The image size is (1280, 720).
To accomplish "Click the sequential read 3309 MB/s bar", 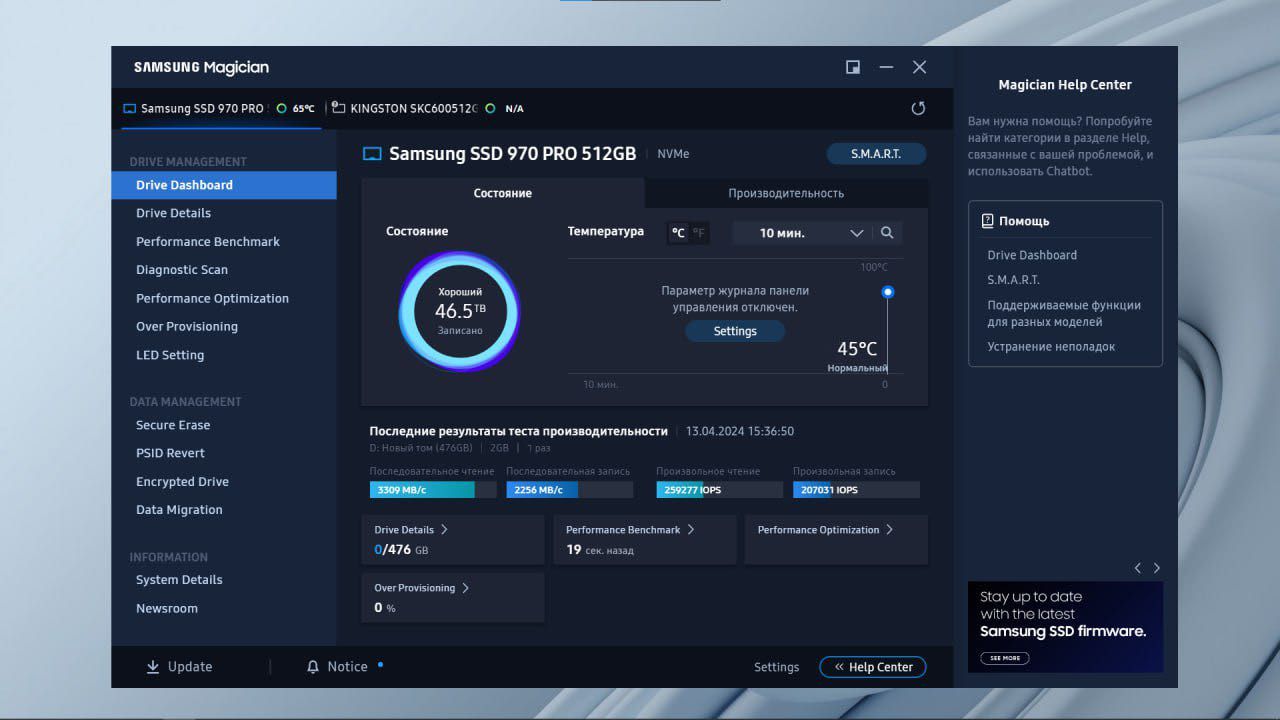I will [433, 490].
